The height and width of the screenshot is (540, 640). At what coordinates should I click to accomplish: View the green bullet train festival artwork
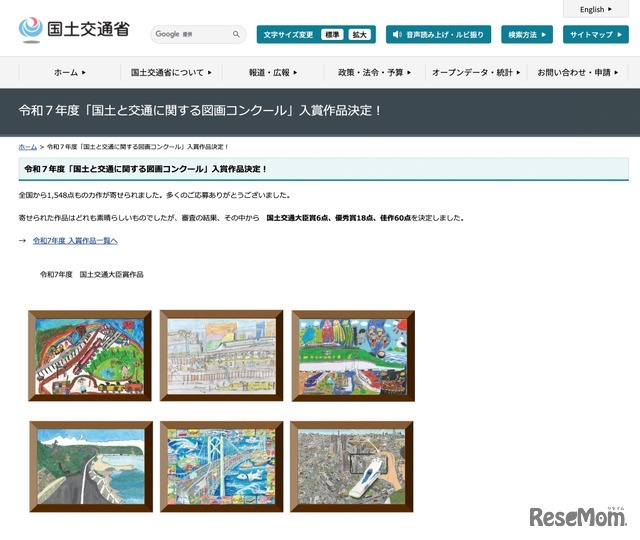point(353,356)
